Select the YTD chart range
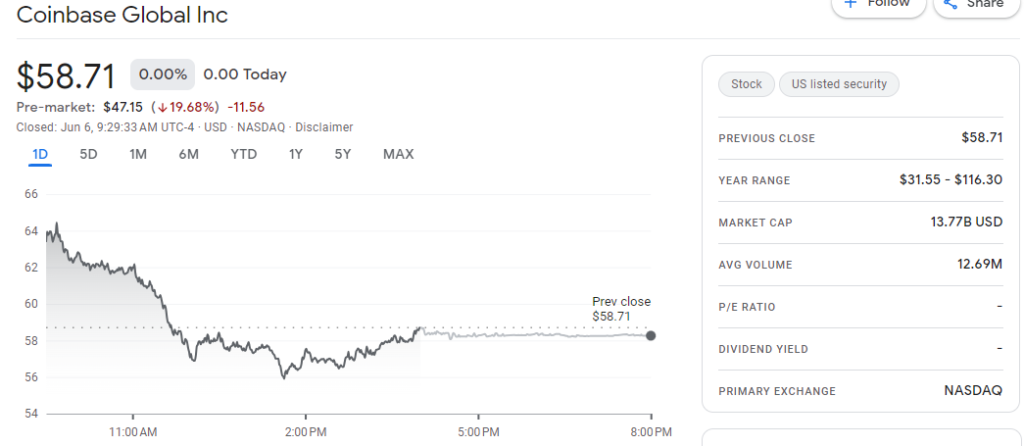This screenshot has height=446, width=1024. pos(243,154)
